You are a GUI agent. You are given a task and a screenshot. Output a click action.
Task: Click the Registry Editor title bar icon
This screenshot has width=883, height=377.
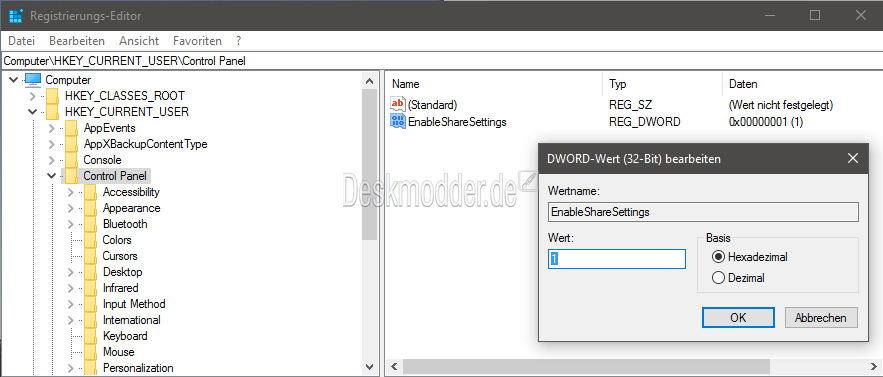click(x=15, y=16)
